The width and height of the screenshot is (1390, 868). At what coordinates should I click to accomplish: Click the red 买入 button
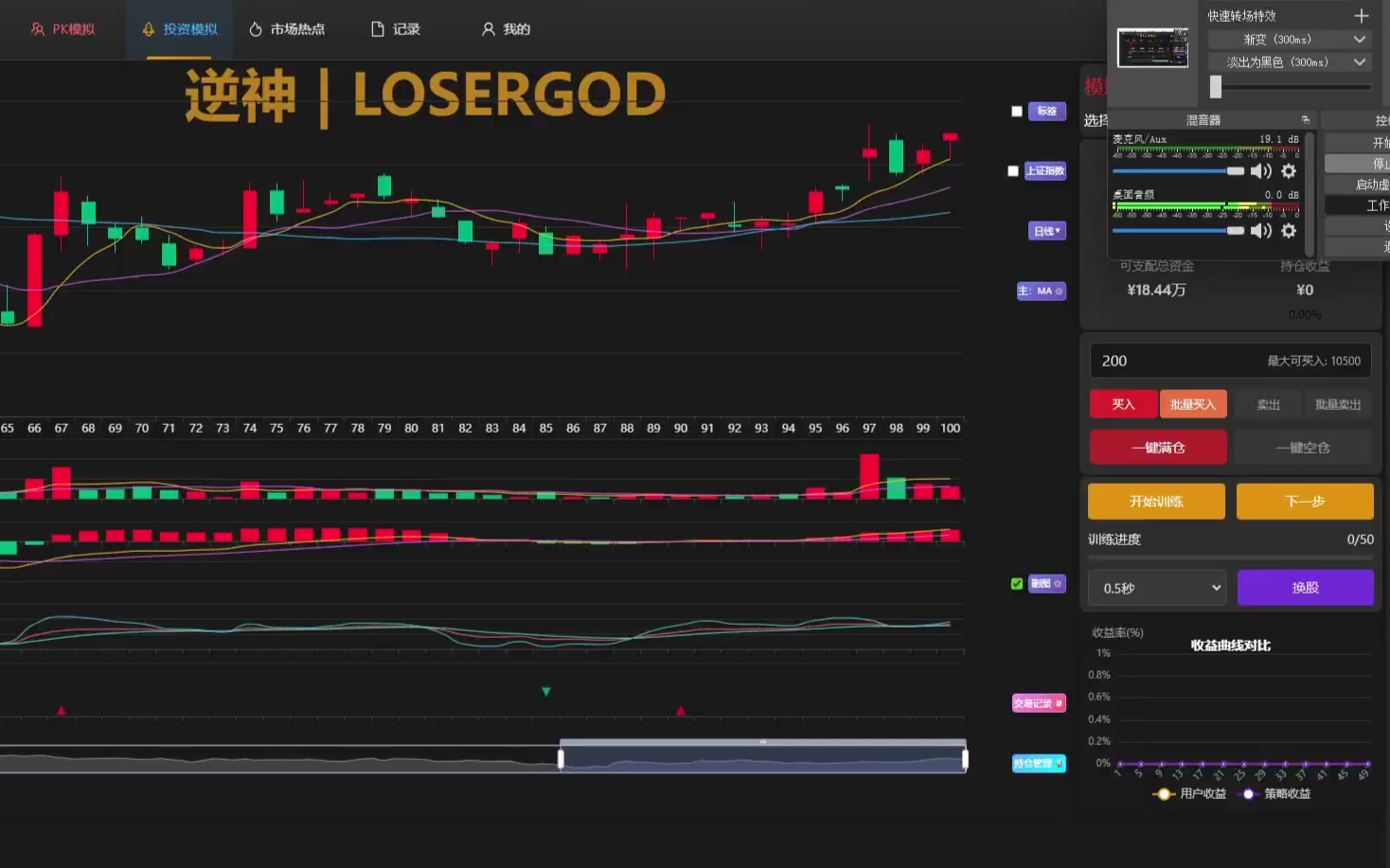(1123, 404)
